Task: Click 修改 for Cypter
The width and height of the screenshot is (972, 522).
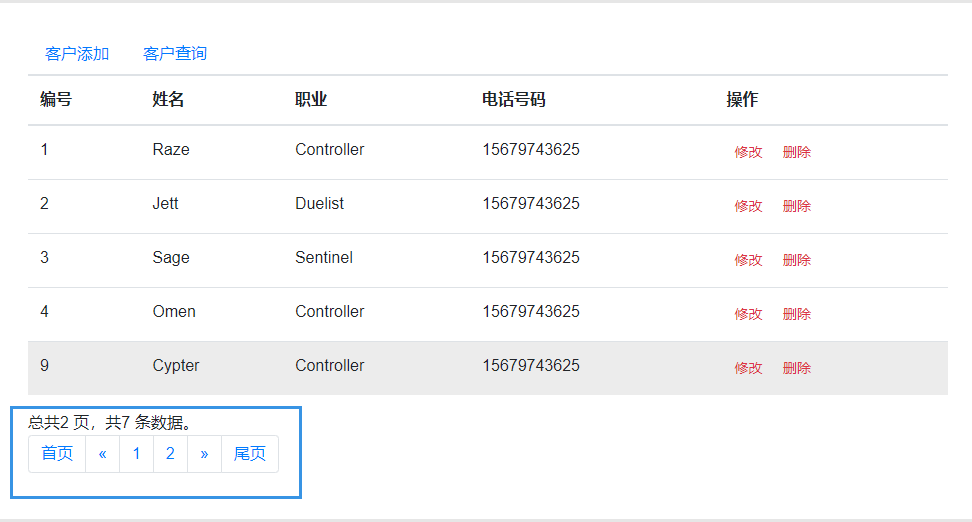Action: pos(748,368)
